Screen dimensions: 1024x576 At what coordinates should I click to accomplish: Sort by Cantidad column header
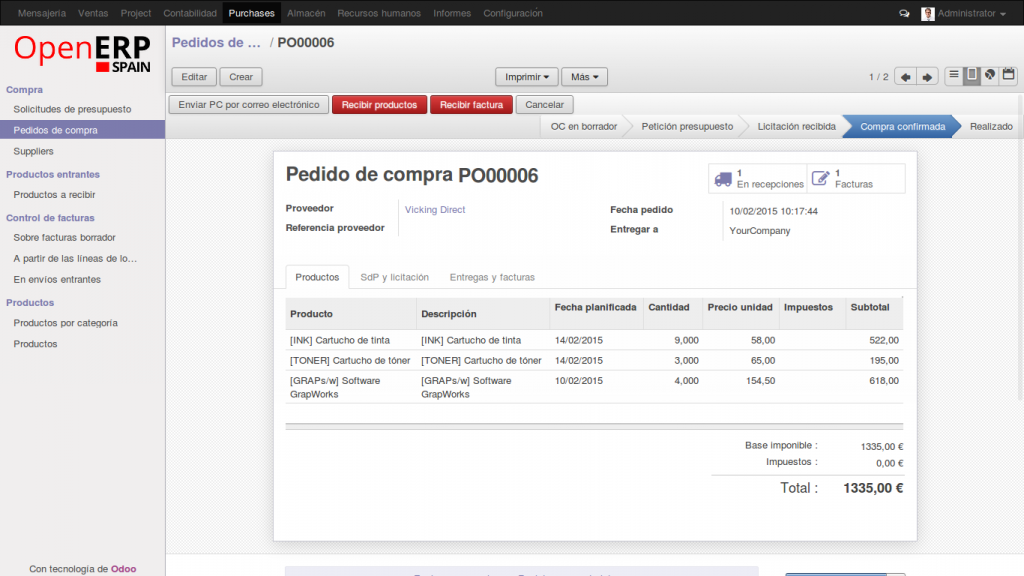(669, 307)
